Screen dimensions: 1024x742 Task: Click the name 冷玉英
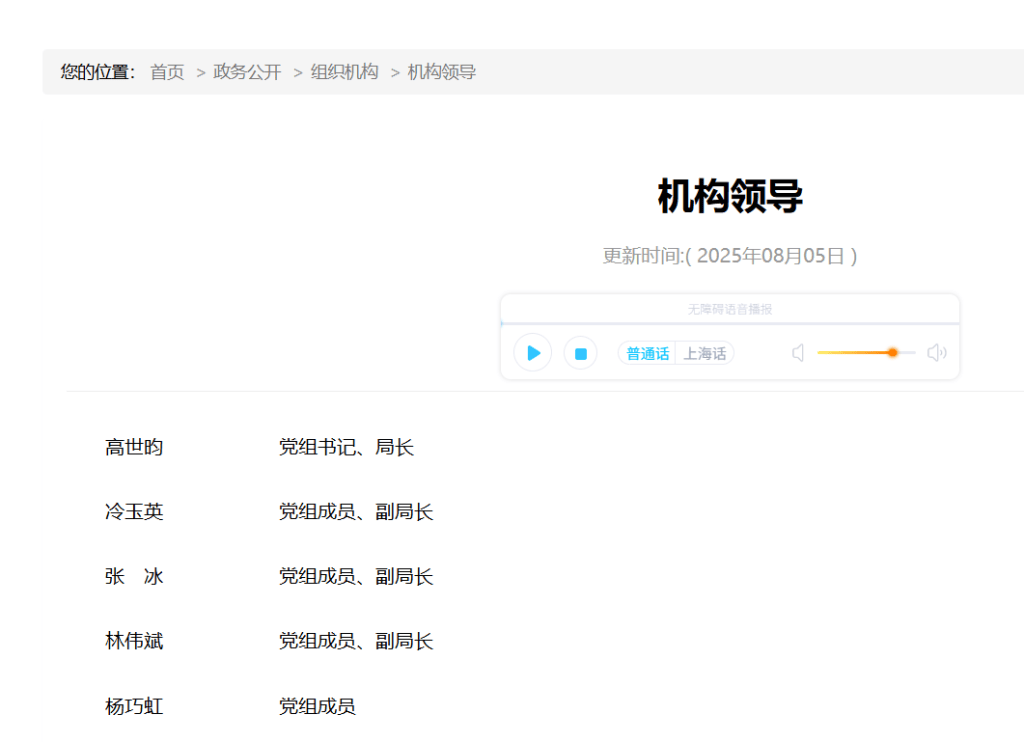[134, 512]
